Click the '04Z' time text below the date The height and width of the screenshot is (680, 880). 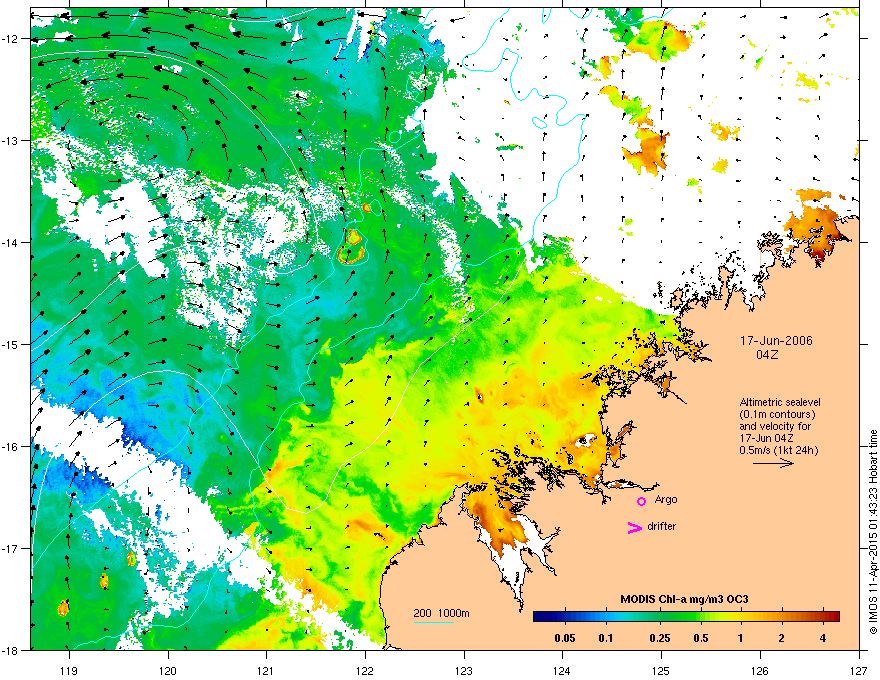(x=767, y=355)
